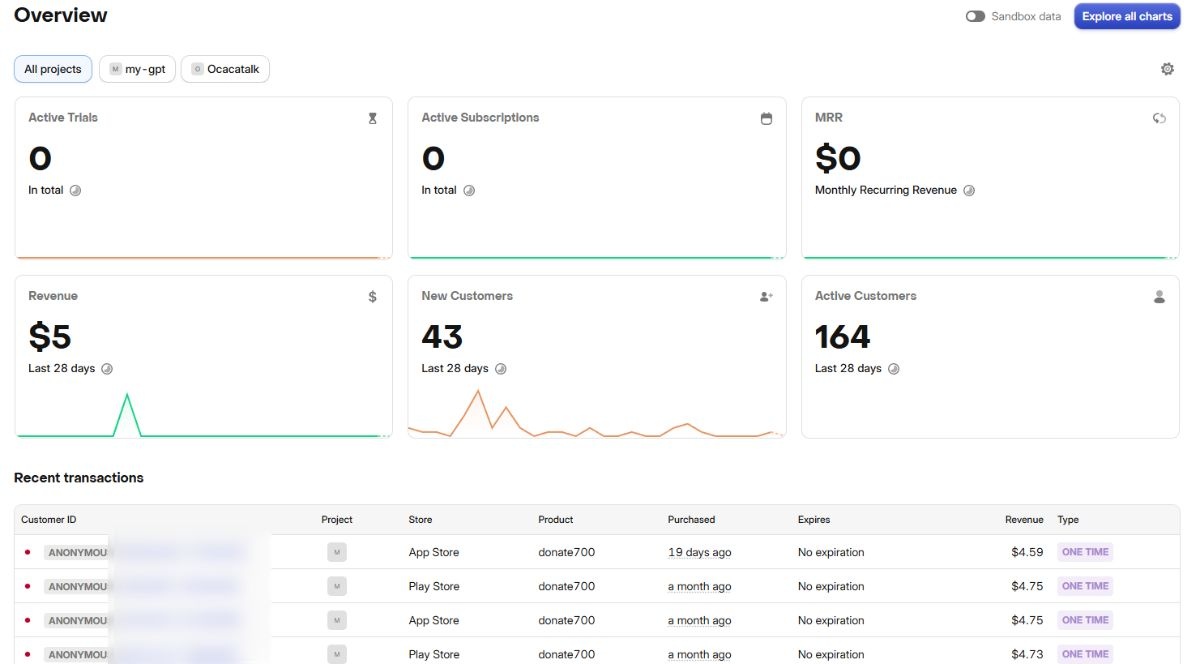Click the person icon on Active Customers card

1159,297
